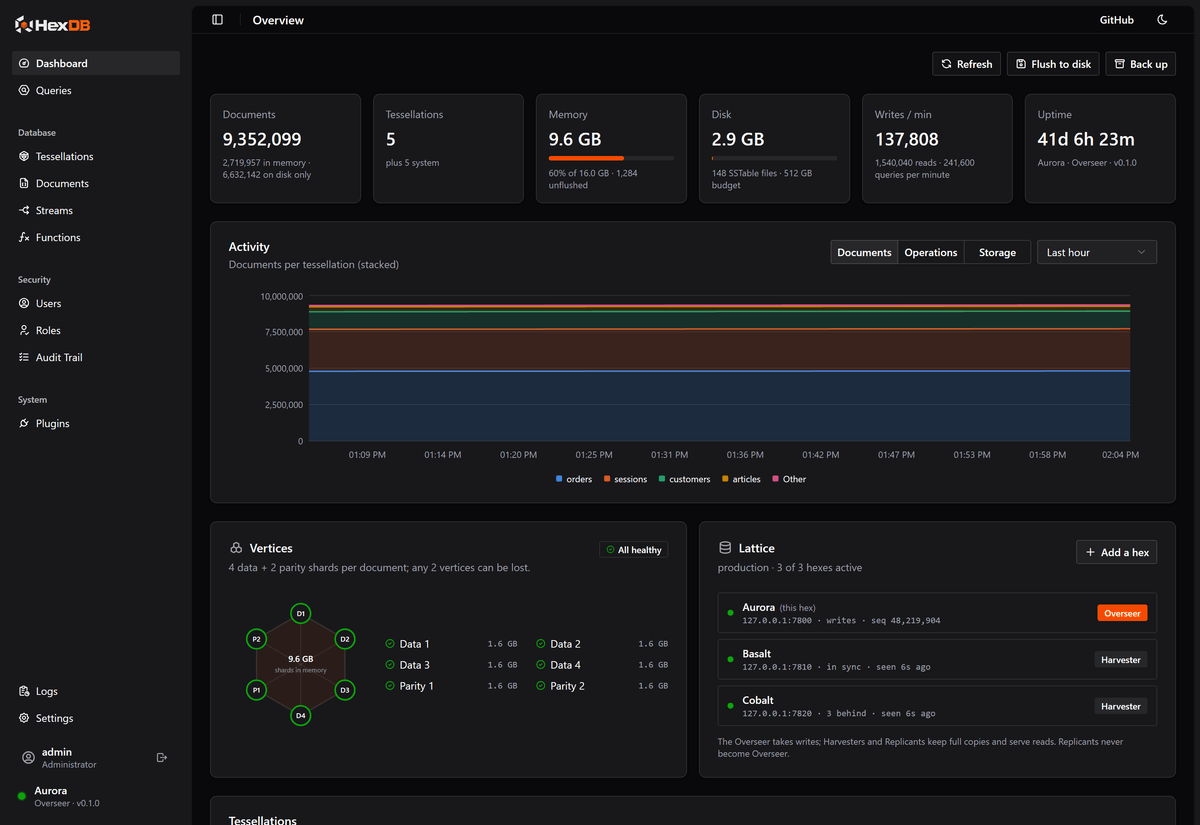
Task: Click the Disk usage progress bar
Action: point(775,158)
